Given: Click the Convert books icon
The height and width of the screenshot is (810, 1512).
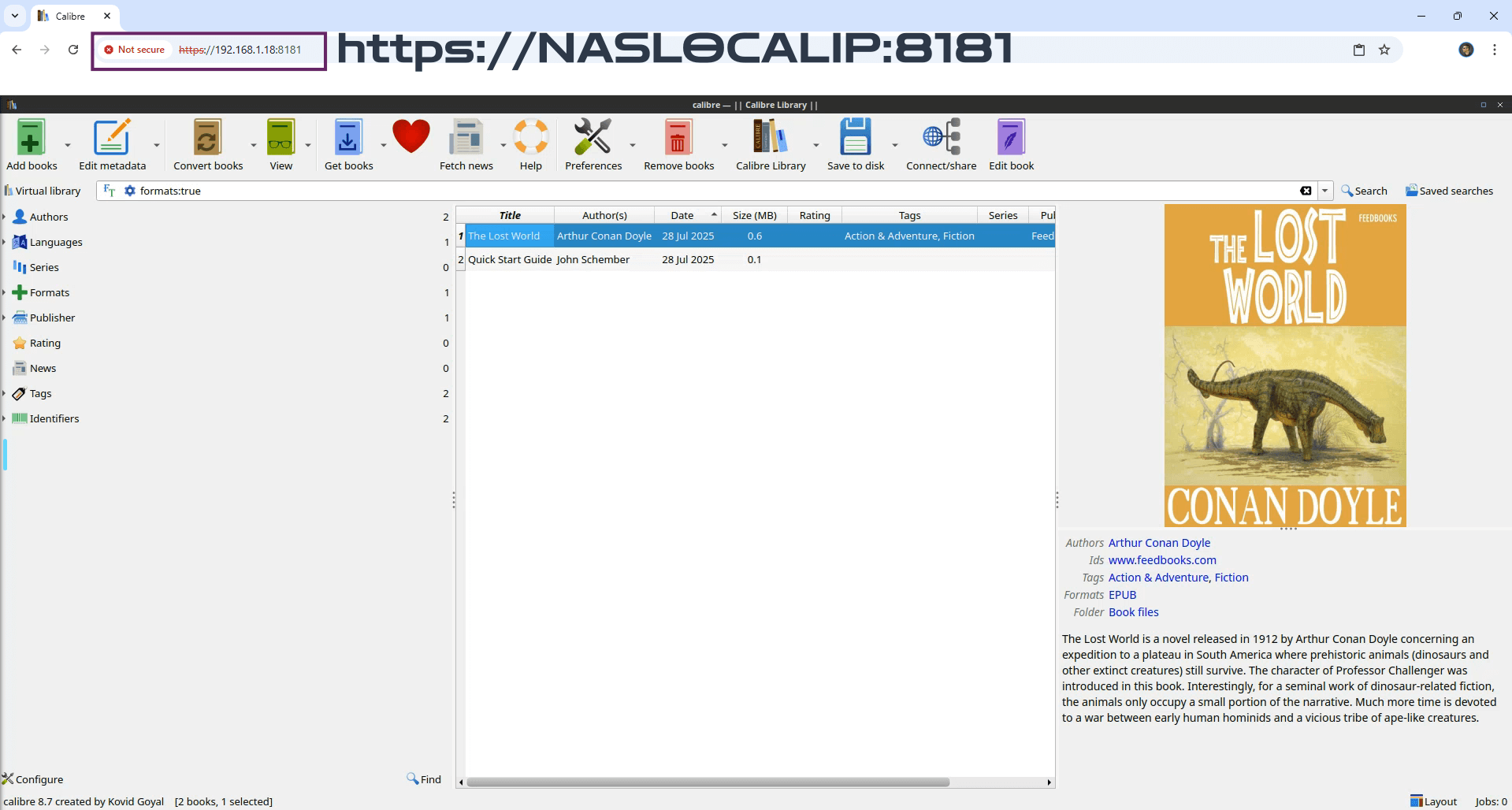Looking at the screenshot, I should click(x=207, y=138).
